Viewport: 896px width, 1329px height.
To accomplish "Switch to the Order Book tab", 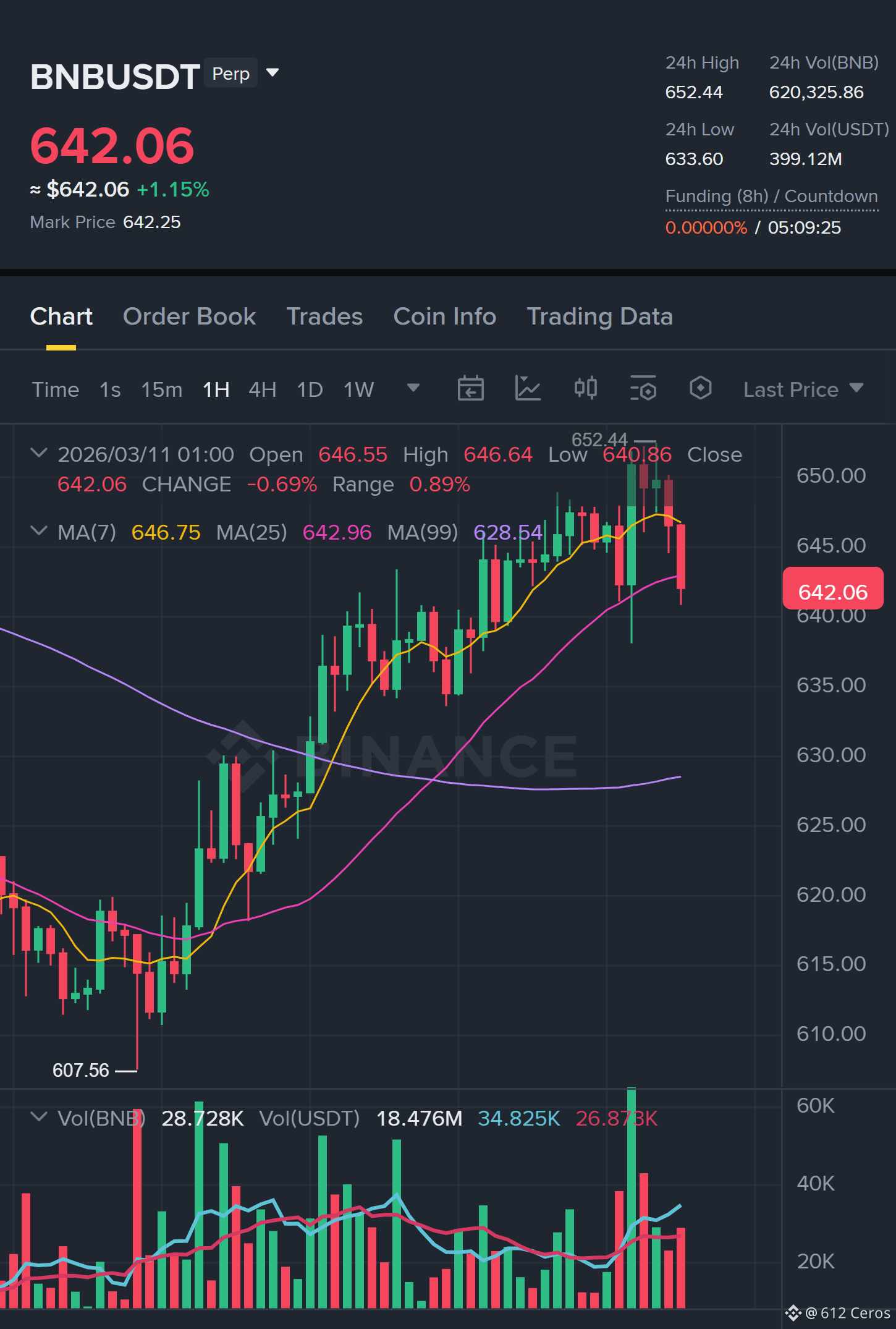I will tap(189, 316).
